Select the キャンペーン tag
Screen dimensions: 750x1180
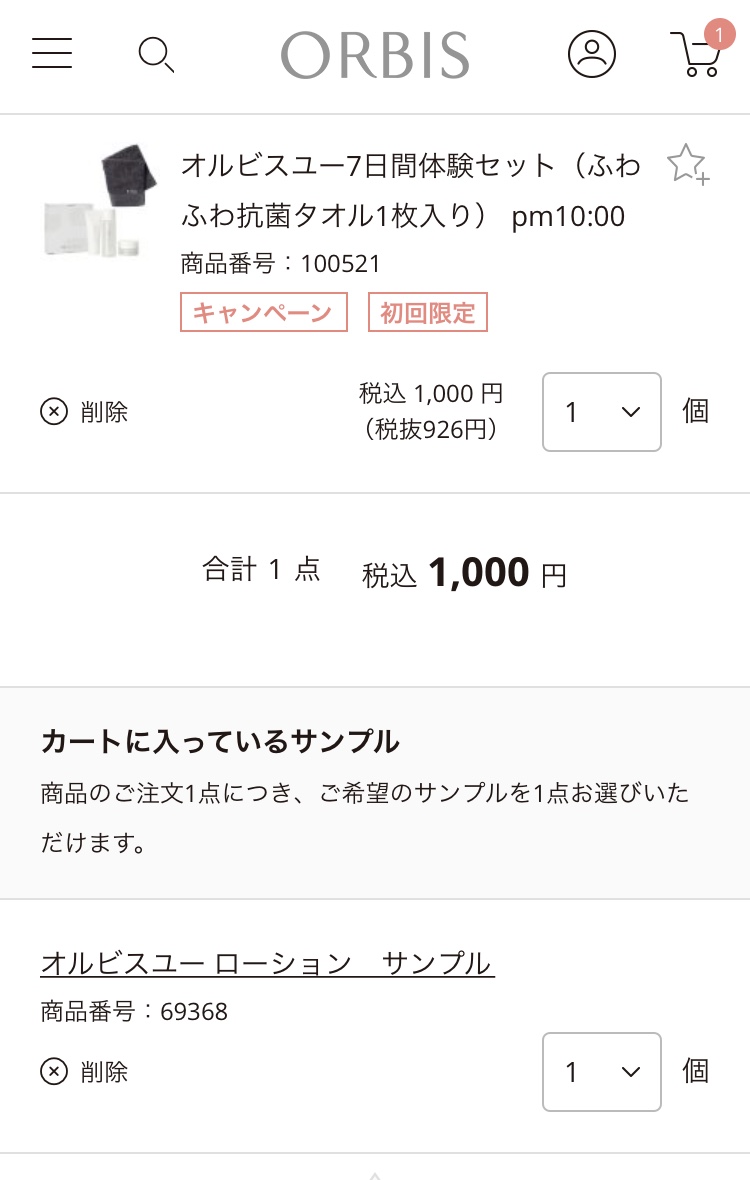[x=263, y=313]
